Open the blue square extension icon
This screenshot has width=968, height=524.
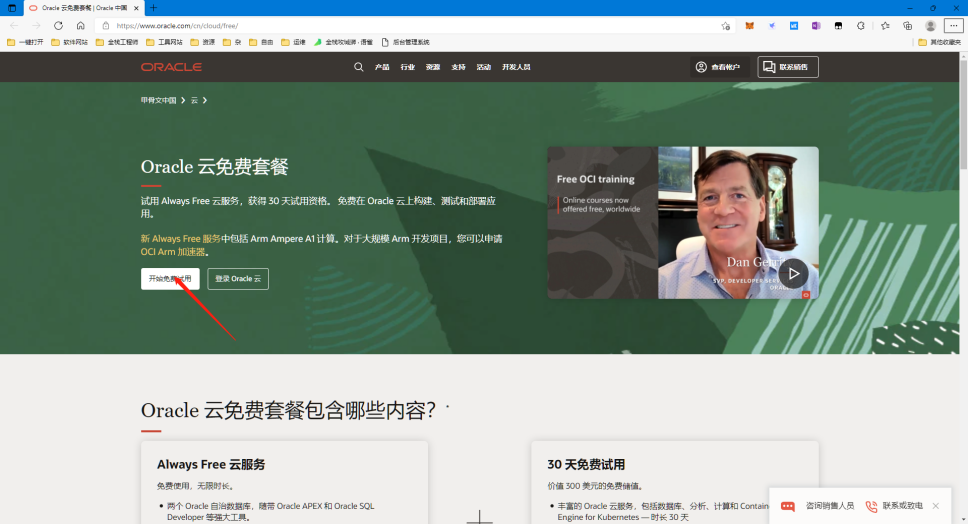(x=794, y=26)
